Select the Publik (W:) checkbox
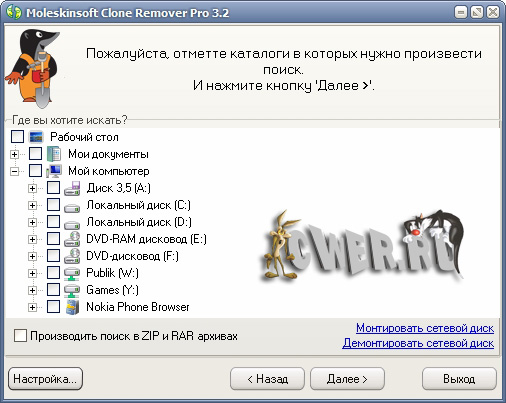The height and width of the screenshot is (403, 506). coord(53,273)
